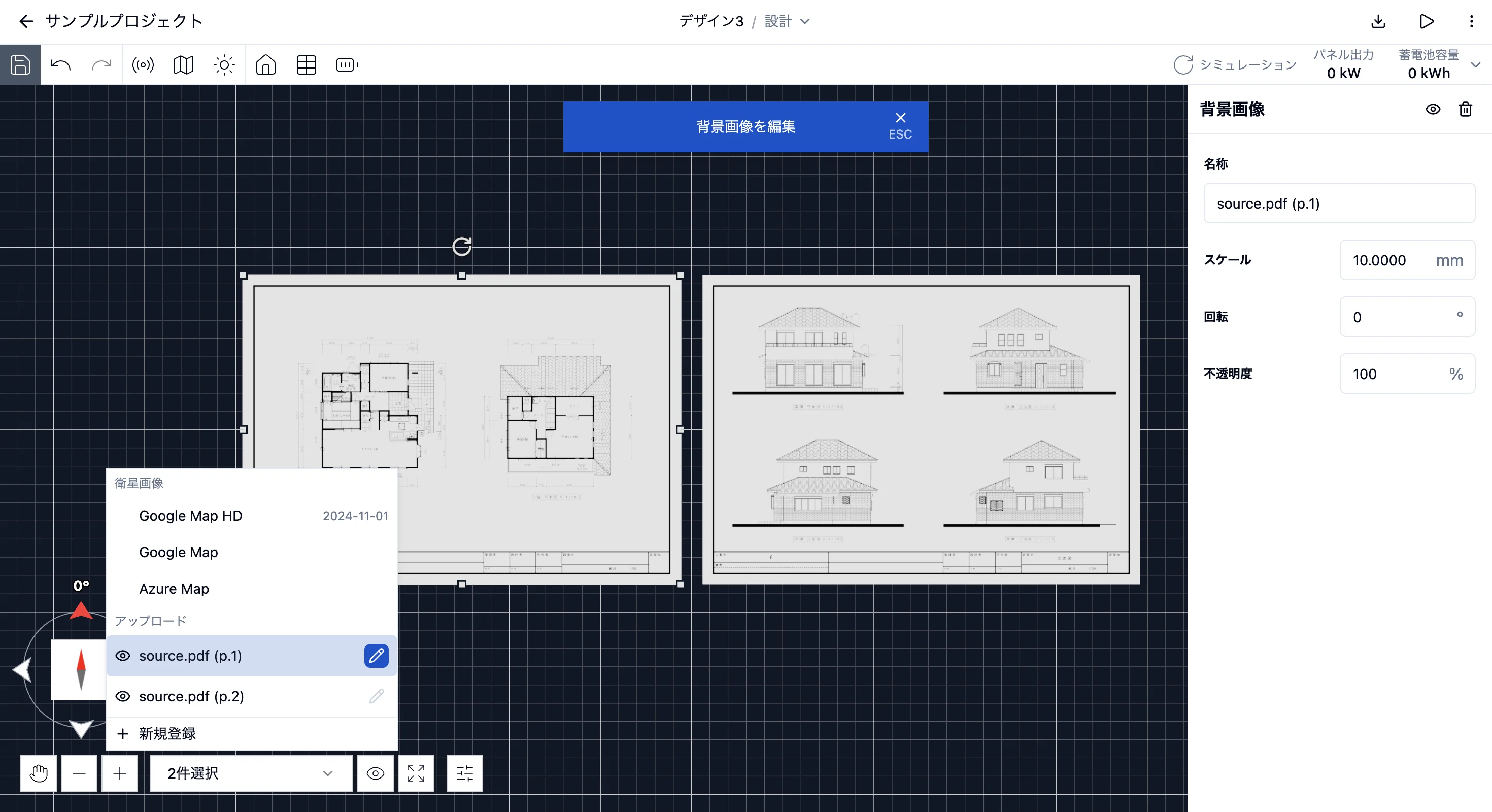Zoom out with the minus button
This screenshot has height=812, width=1492.
pyautogui.click(x=79, y=773)
